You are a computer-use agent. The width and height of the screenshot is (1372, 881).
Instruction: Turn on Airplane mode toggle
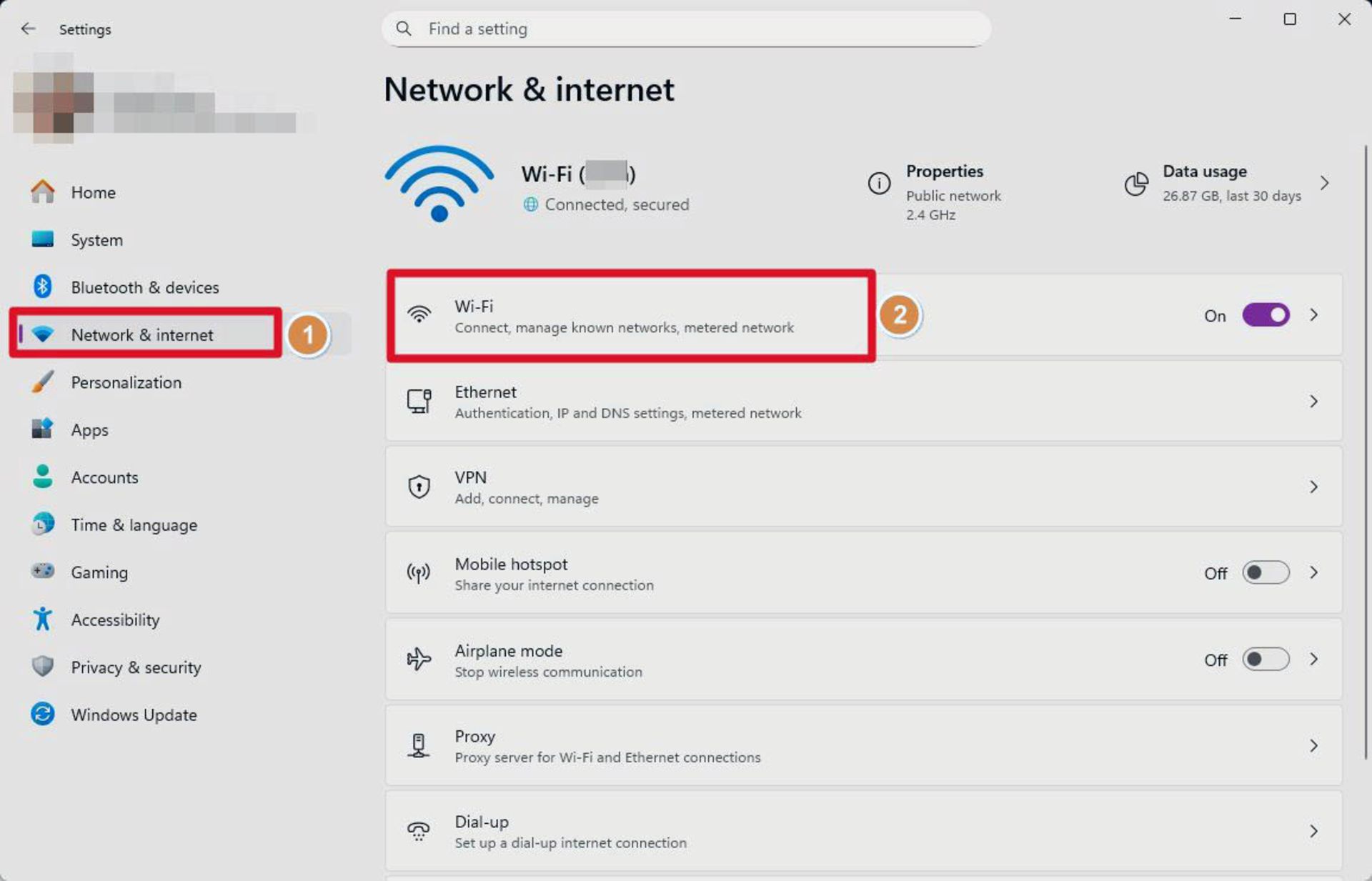1265,659
